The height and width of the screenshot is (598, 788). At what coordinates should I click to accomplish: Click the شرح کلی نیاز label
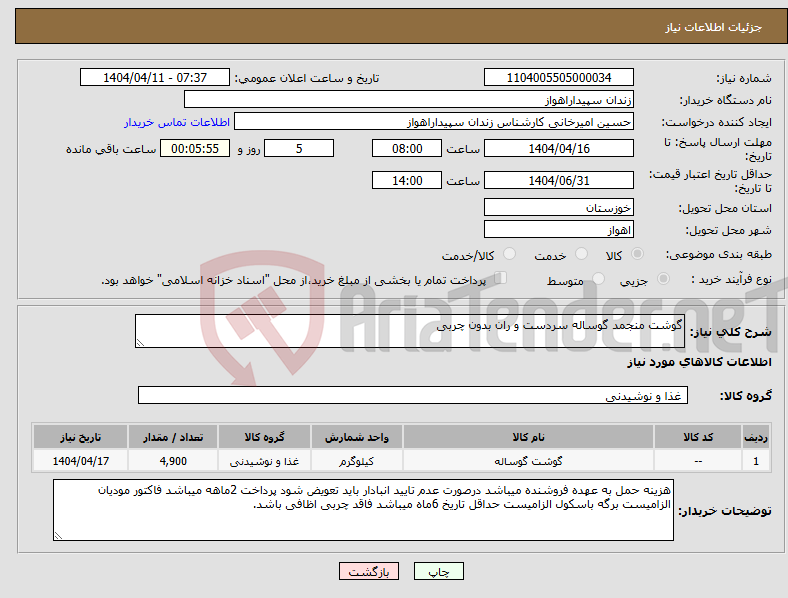pos(731,331)
